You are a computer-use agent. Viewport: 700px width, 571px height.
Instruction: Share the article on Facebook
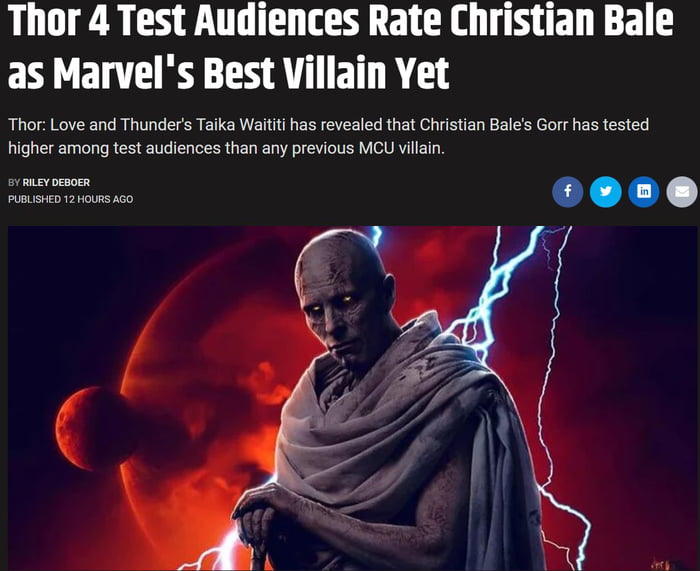click(567, 192)
